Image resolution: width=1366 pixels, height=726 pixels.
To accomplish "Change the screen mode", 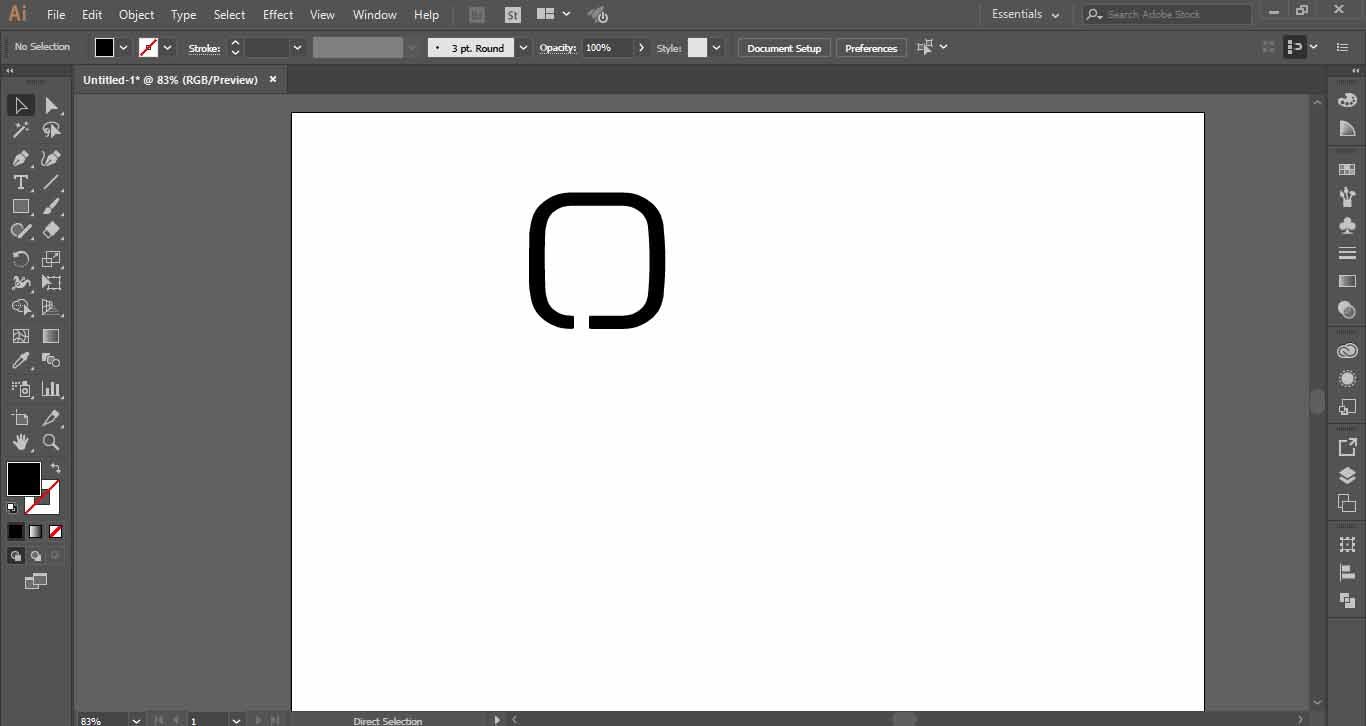I will (36, 581).
